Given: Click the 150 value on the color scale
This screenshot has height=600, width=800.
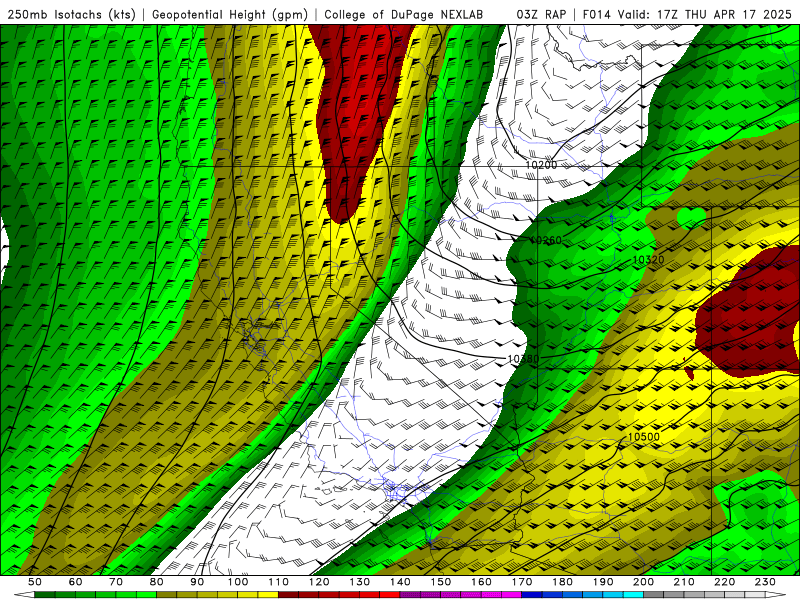Looking at the screenshot, I should coord(441,582).
